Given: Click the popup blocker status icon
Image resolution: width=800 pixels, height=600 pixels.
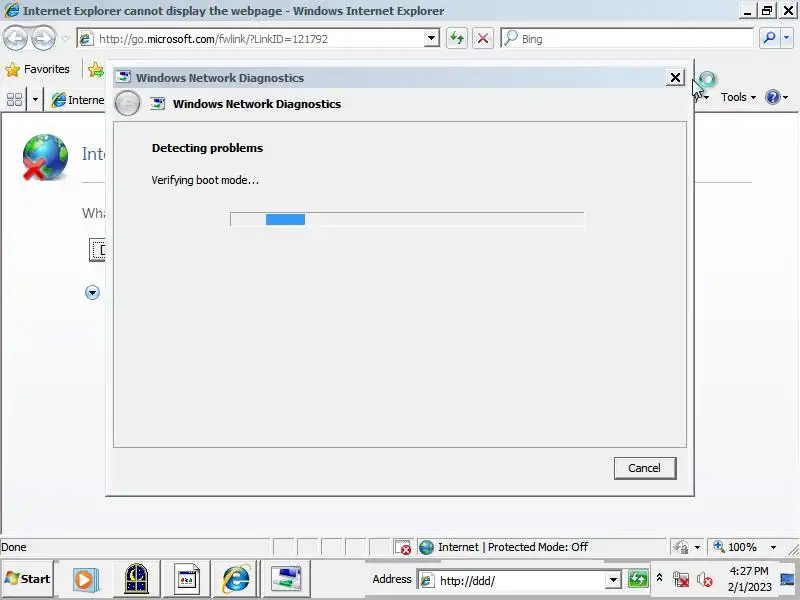Looking at the screenshot, I should 403,547.
